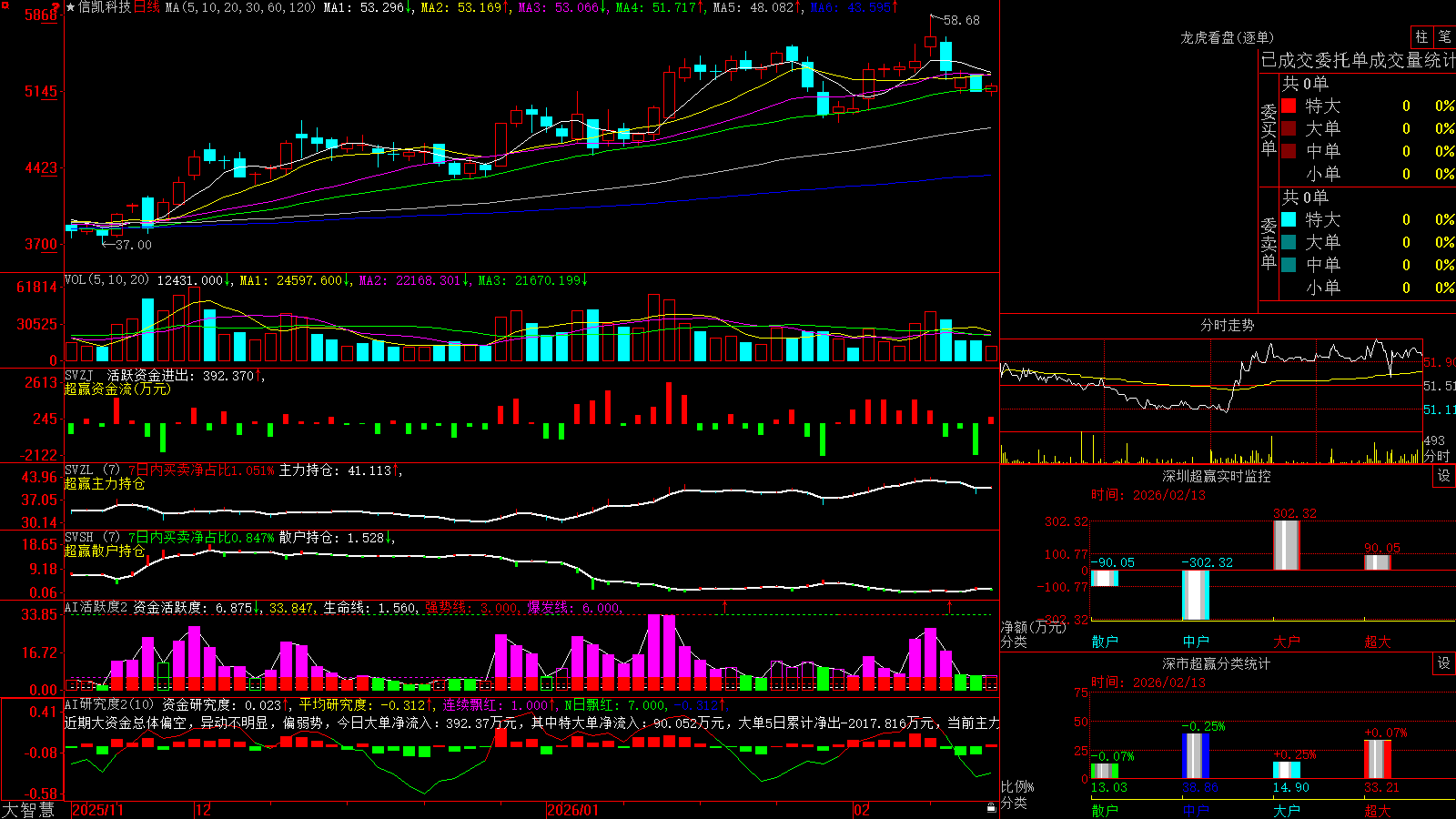Switch 龙虎看盘 to 柱 mode
The width and height of the screenshot is (1456, 819).
(x=1421, y=37)
